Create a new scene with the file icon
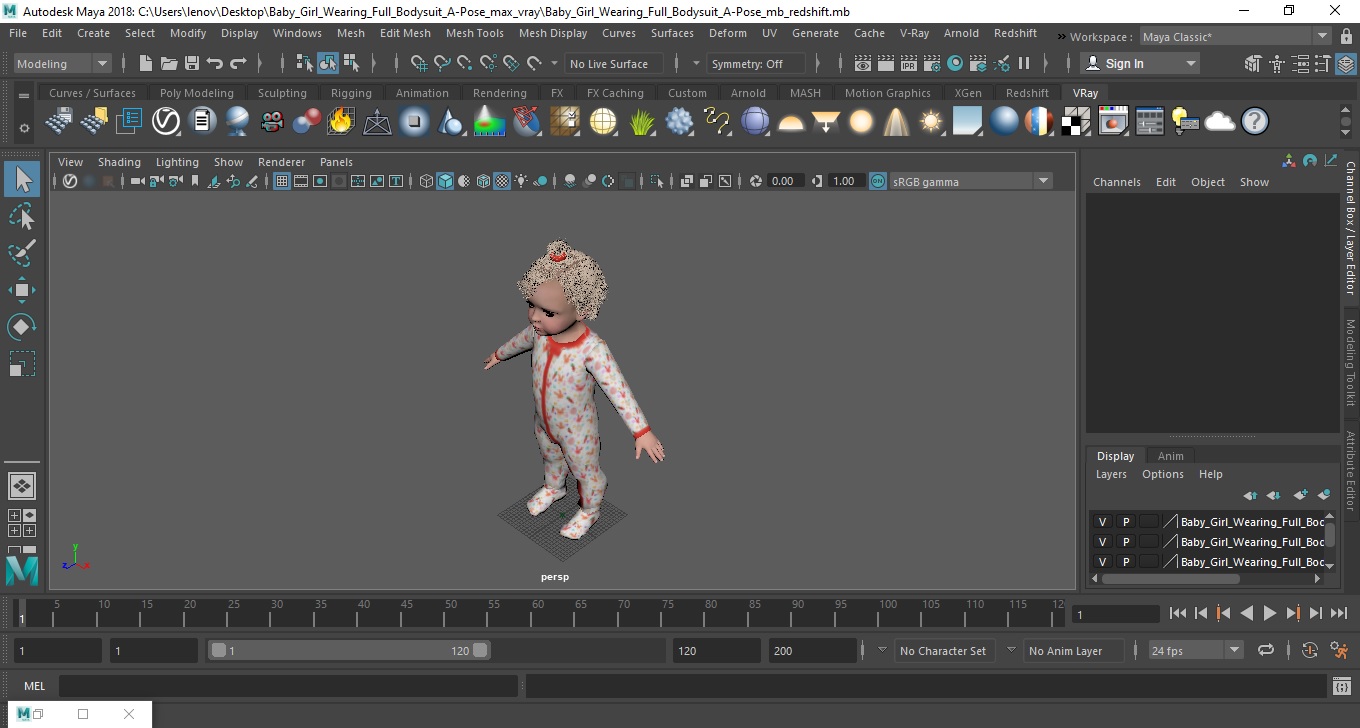Viewport: 1360px width, 728px height. point(146,63)
